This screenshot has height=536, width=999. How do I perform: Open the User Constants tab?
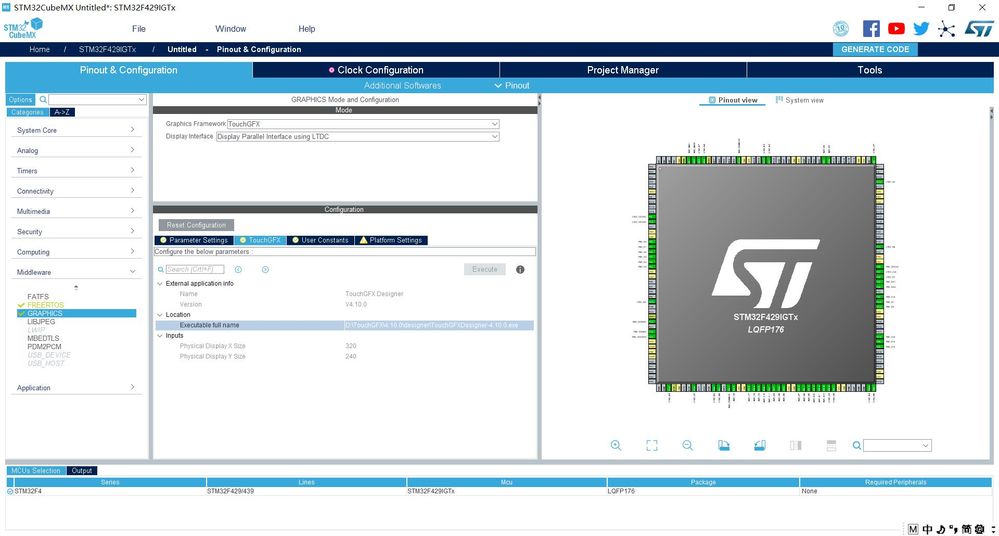tap(320, 240)
